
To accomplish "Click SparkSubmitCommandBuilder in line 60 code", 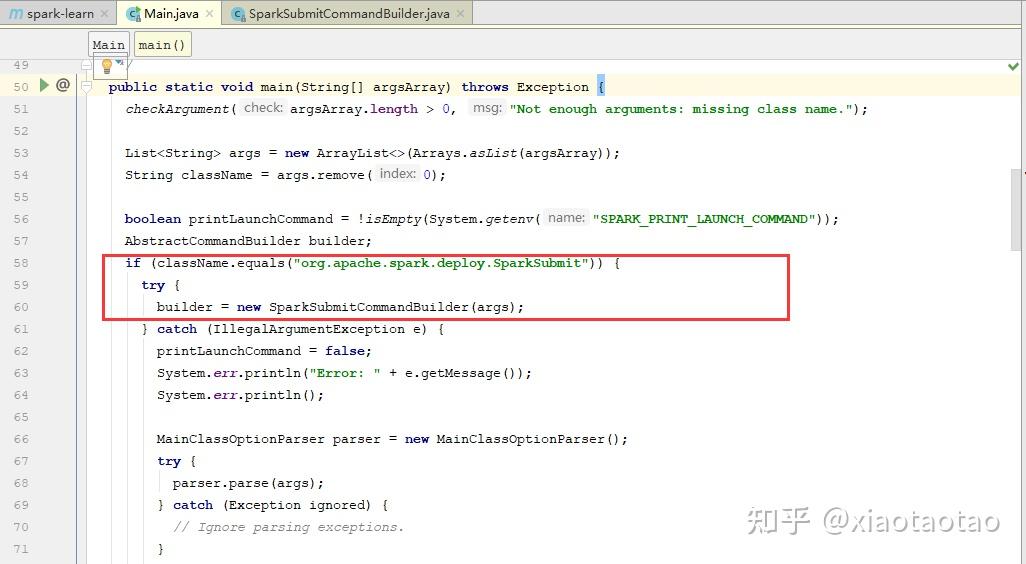I will pos(368,307).
